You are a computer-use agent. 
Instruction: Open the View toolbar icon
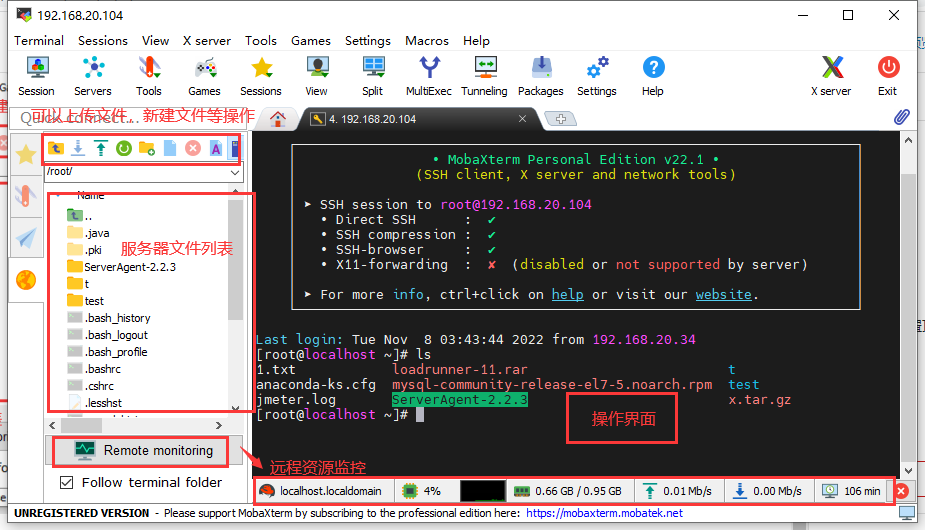(x=317, y=76)
